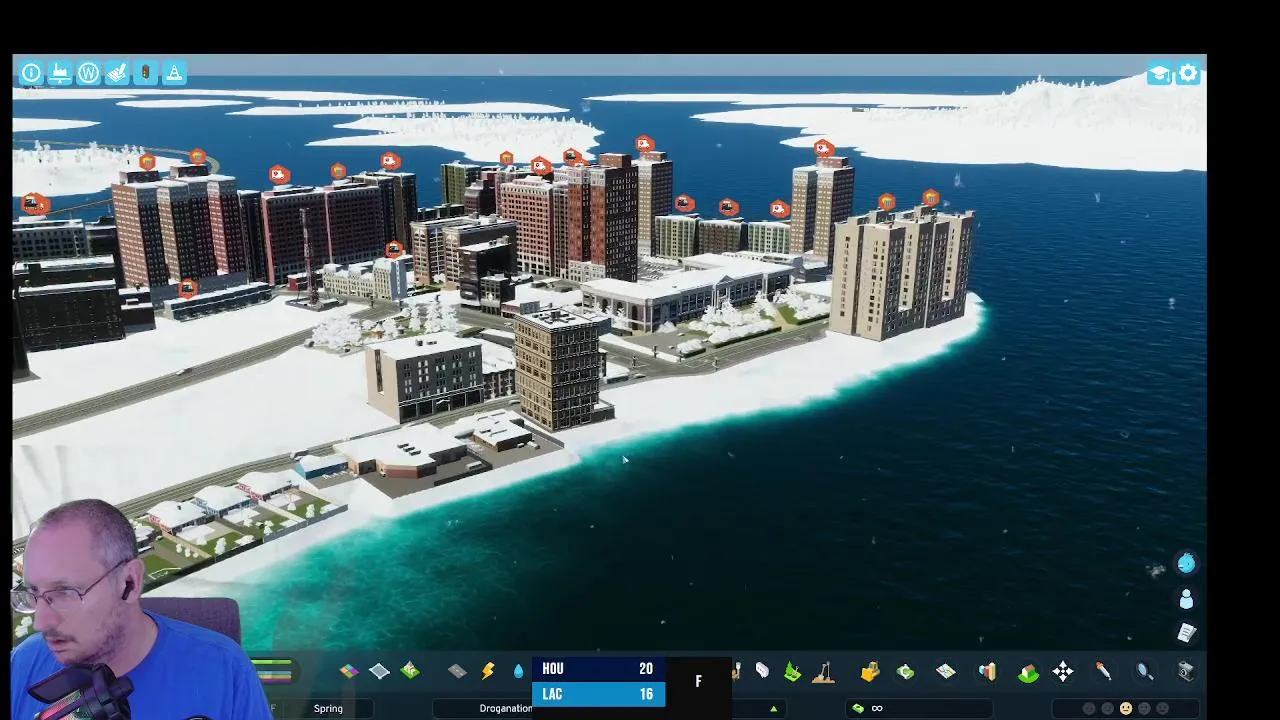Viewport: 1280px width, 720px height.
Task: Select the green terrain house icon
Action: click(1028, 672)
